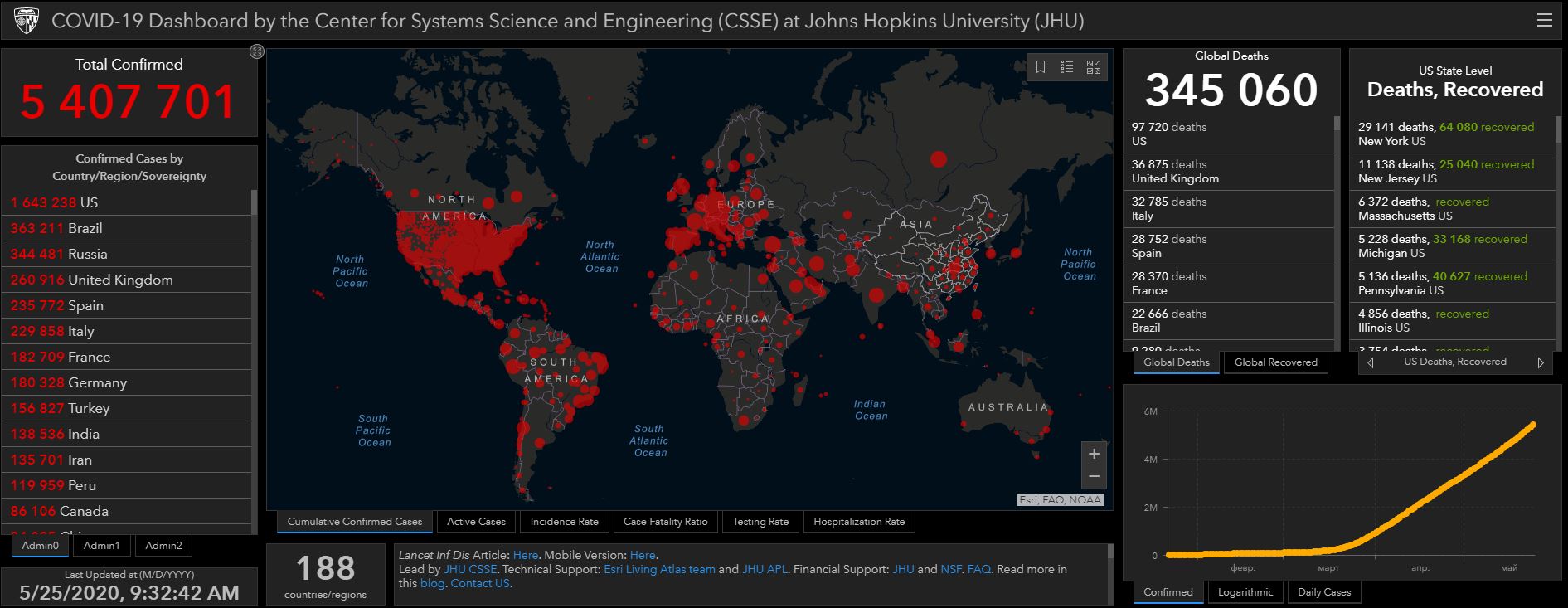The height and width of the screenshot is (608, 1568).
Task: Go to next US state panel with right arrow
Action: pos(1541,362)
